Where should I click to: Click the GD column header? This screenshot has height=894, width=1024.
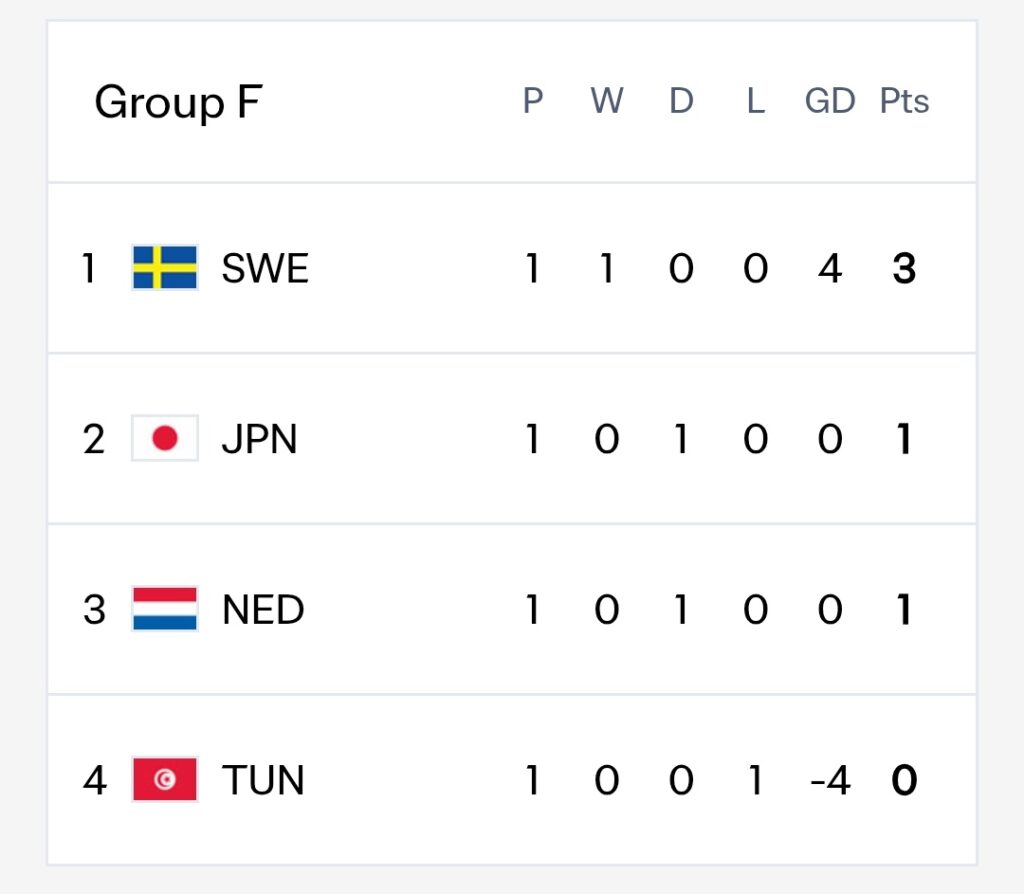(830, 101)
